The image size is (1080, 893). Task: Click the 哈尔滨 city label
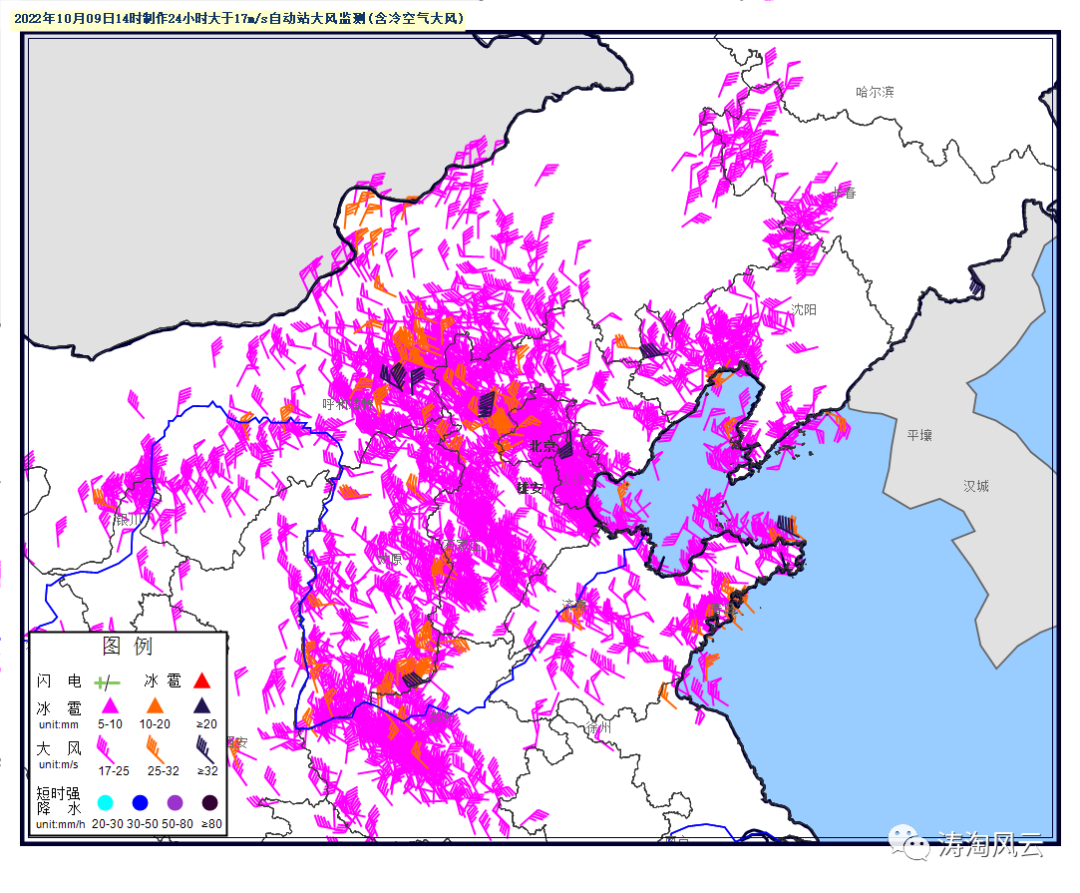coord(874,92)
